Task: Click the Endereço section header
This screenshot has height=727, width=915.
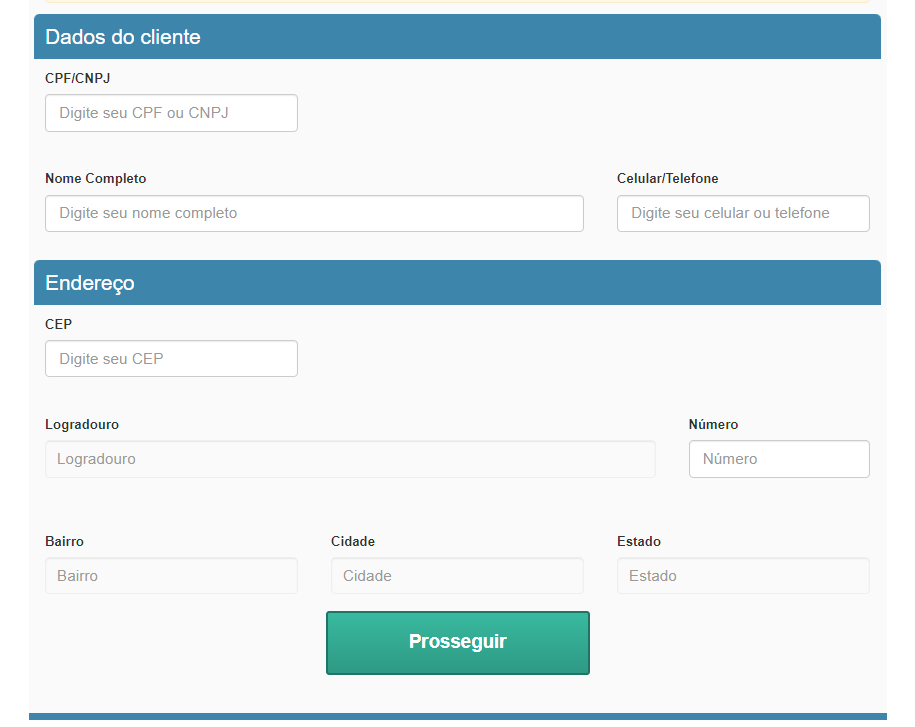Action: pyautogui.click(x=90, y=283)
